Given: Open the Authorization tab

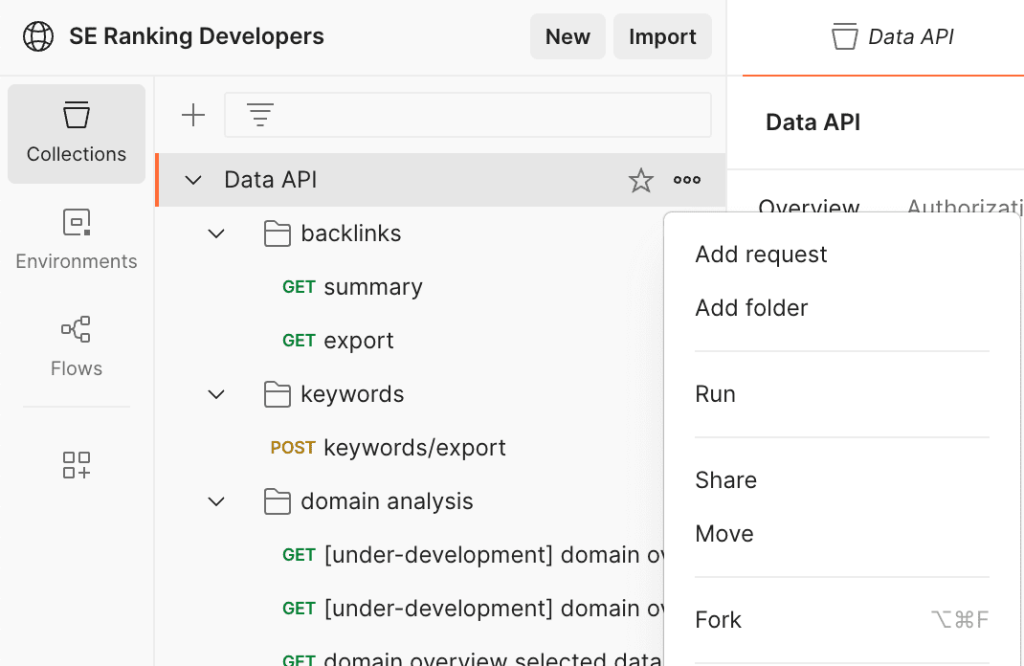Looking at the screenshot, I should pos(965,208).
